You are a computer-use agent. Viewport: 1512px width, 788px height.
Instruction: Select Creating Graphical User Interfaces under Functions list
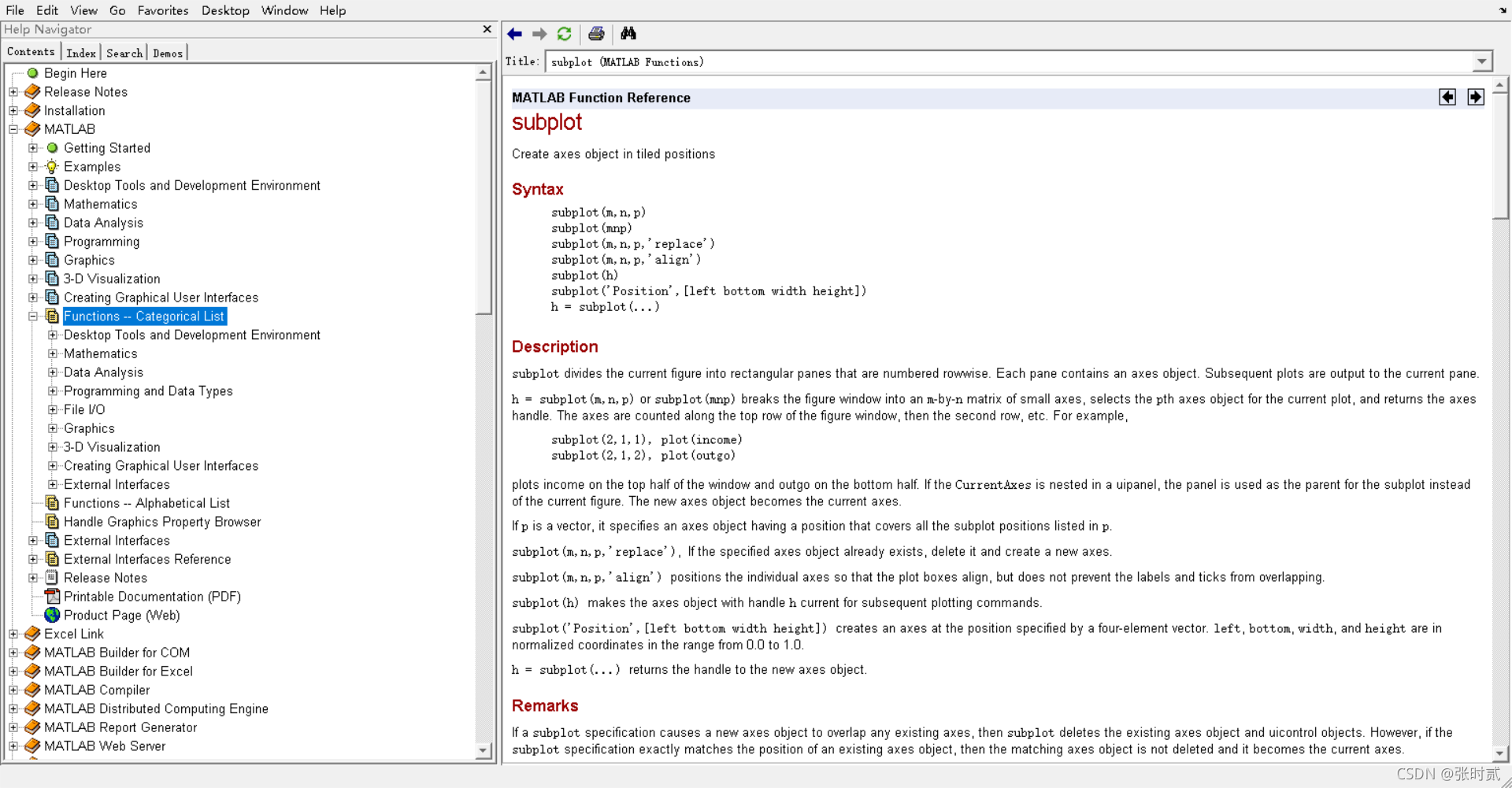coord(161,466)
